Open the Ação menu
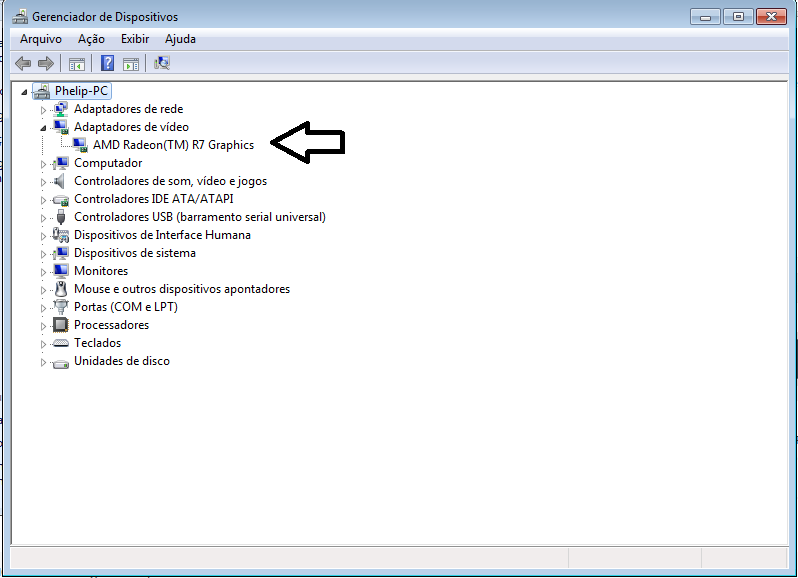The image size is (798, 578). coord(91,39)
